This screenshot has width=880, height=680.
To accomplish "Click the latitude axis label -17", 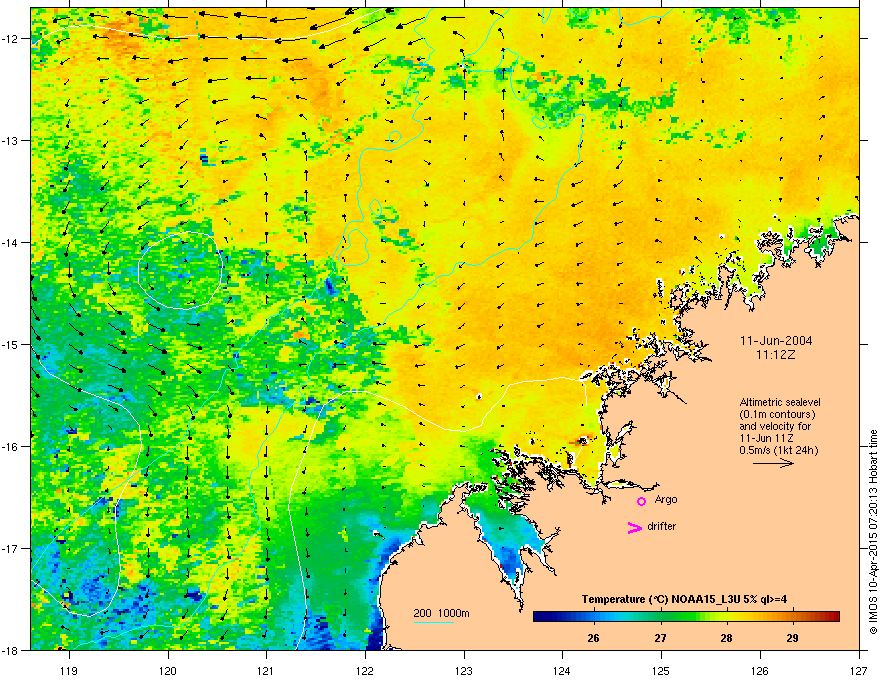I will pyautogui.click(x=11, y=548).
